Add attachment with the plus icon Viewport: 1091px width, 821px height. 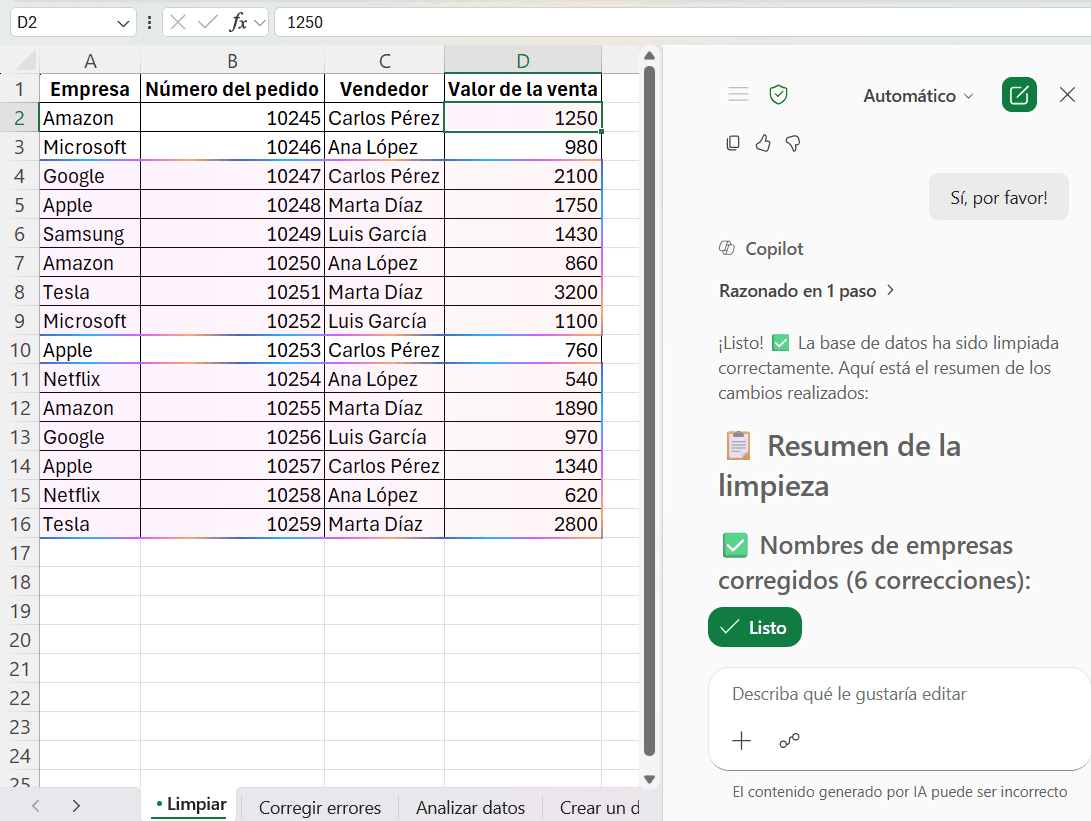coord(742,741)
